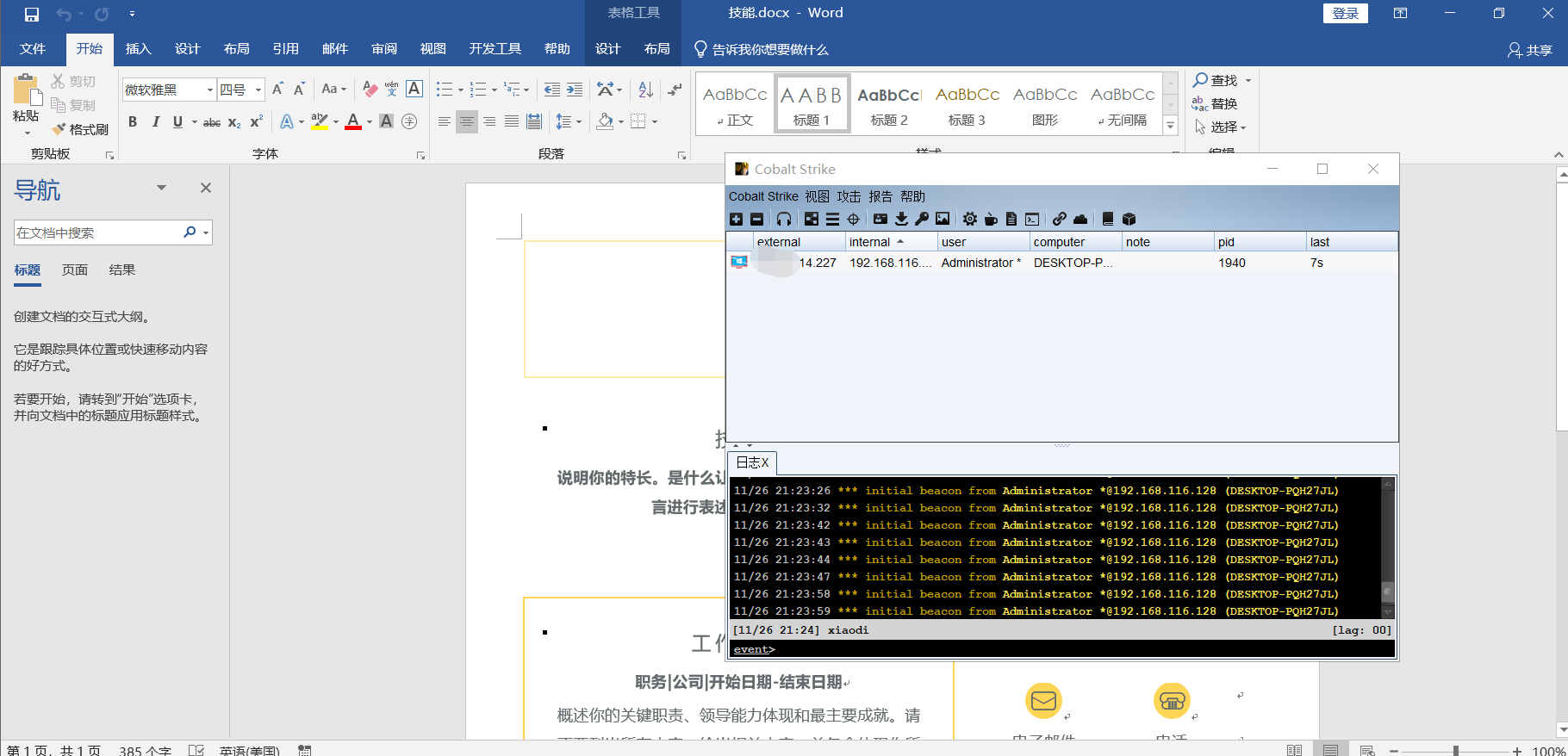Open the screenshots picture icon in Cobalt Strike

pos(943,219)
